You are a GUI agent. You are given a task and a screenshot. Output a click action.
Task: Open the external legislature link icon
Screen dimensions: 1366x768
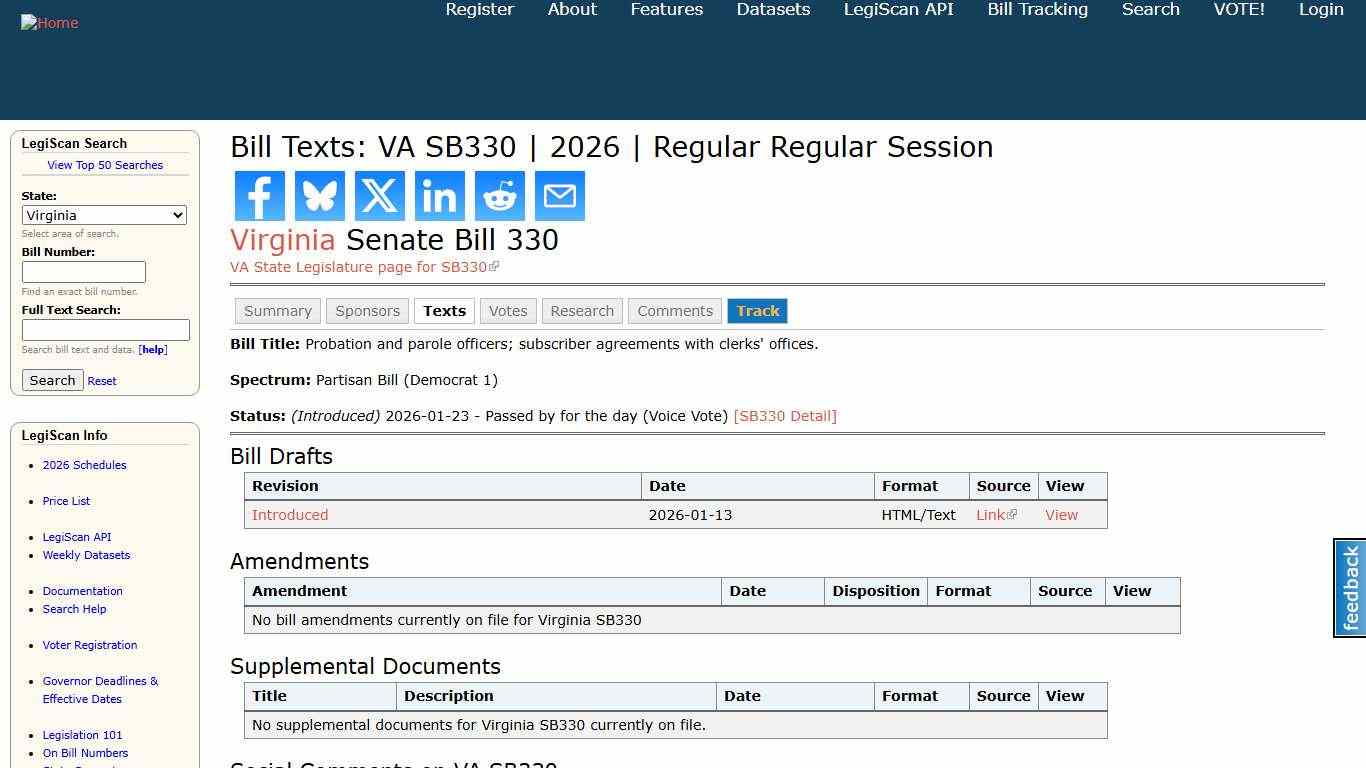click(496, 265)
